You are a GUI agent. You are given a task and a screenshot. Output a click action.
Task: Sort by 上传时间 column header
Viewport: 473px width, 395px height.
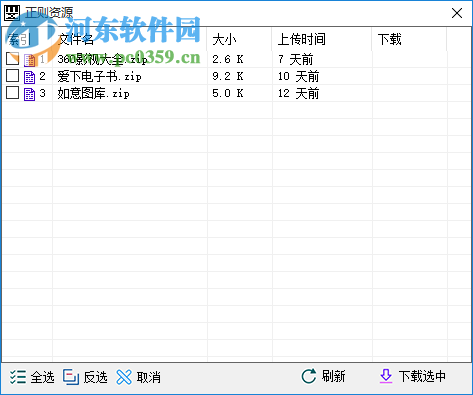(x=322, y=39)
